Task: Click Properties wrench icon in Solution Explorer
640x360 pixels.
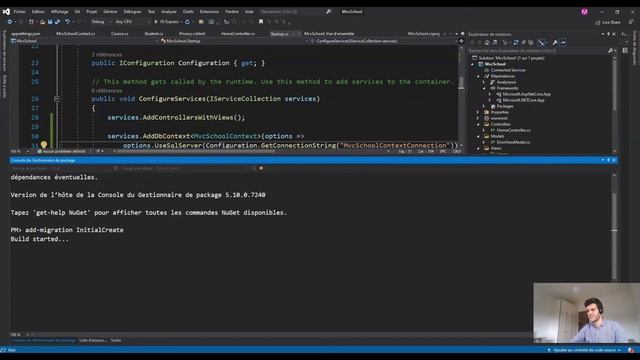Action: pos(555,42)
